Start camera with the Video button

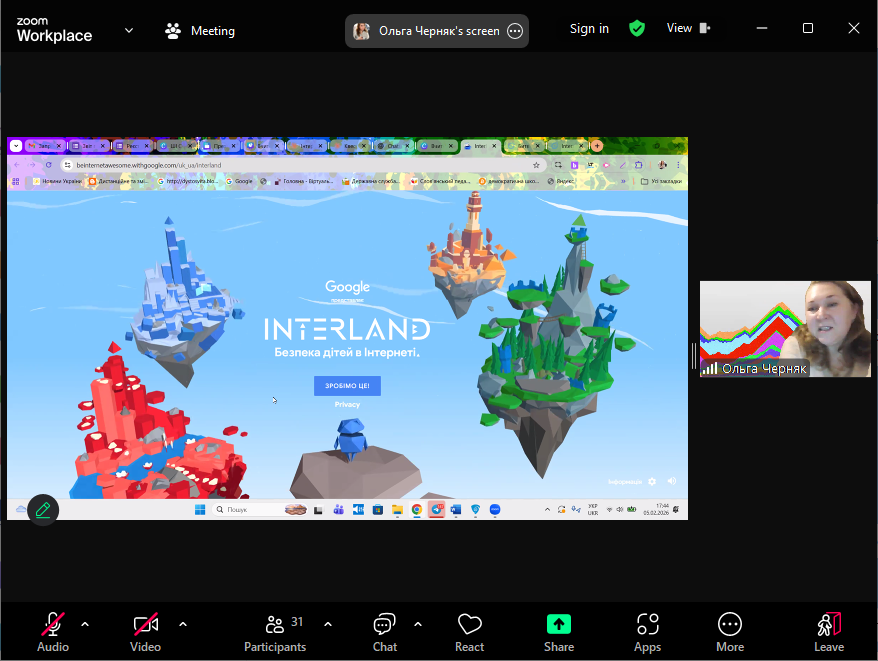[145, 632]
